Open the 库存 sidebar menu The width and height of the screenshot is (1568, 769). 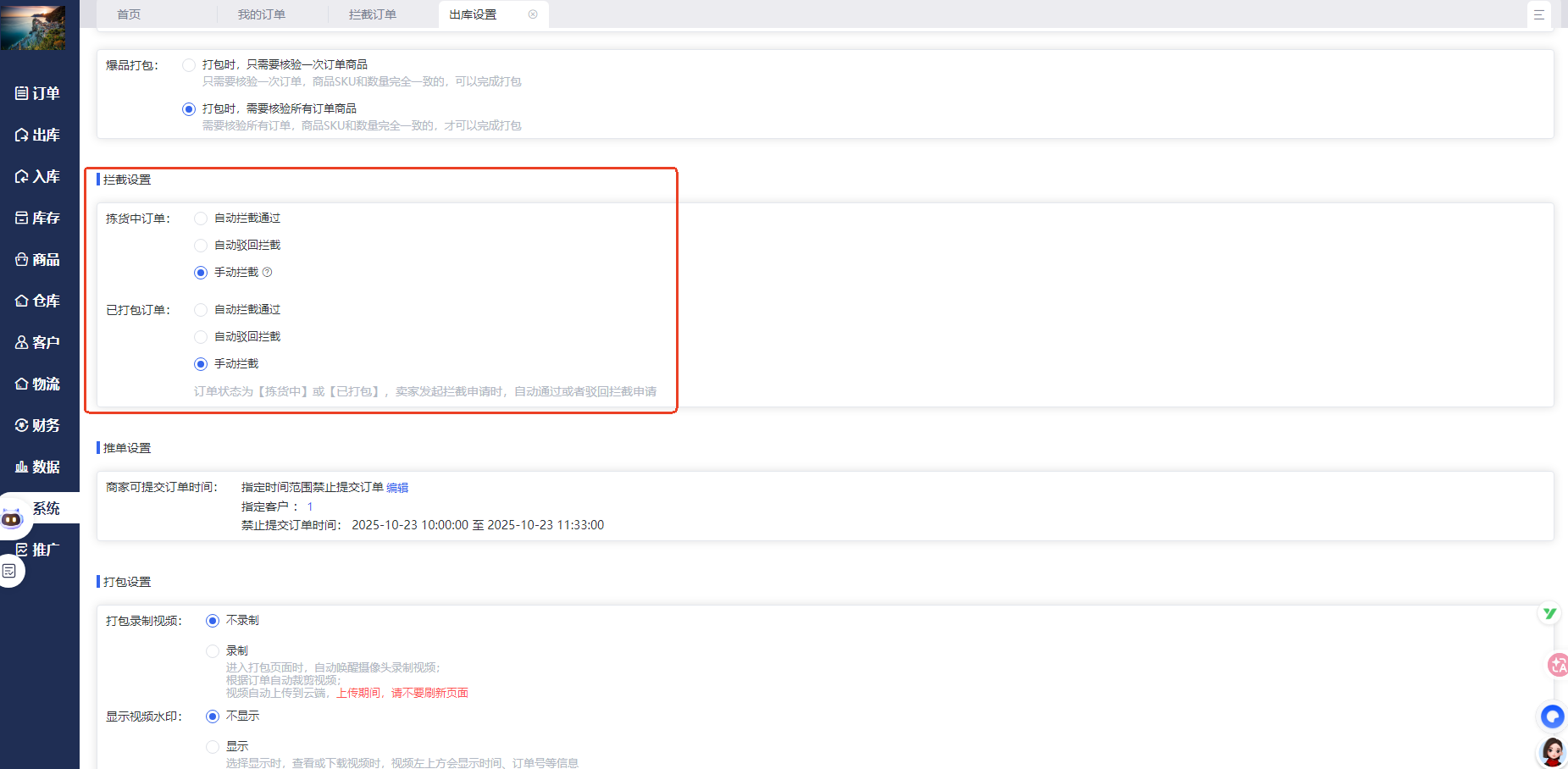tap(38, 218)
